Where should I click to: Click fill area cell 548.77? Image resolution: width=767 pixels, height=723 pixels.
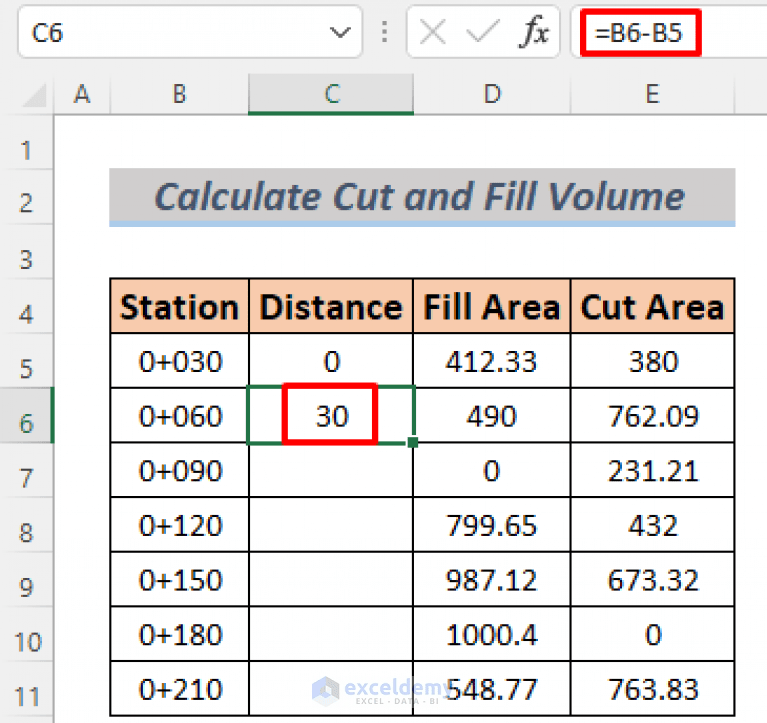492,690
